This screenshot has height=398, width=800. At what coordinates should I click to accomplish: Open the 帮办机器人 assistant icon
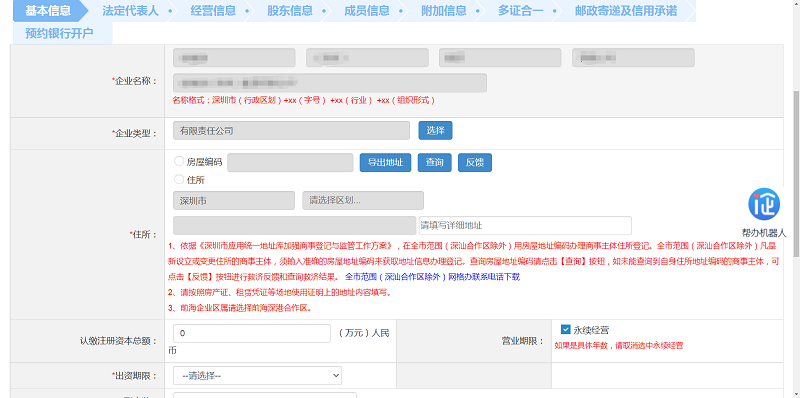point(764,204)
